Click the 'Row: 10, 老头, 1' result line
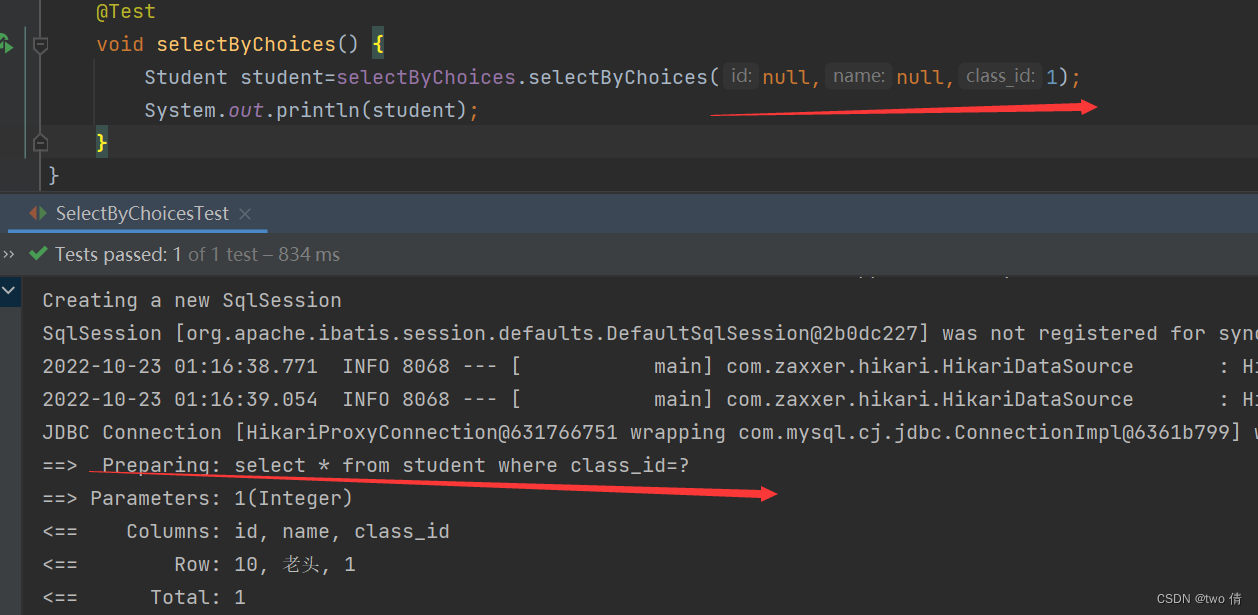Screen dimensions: 1258x615 pos(199,564)
